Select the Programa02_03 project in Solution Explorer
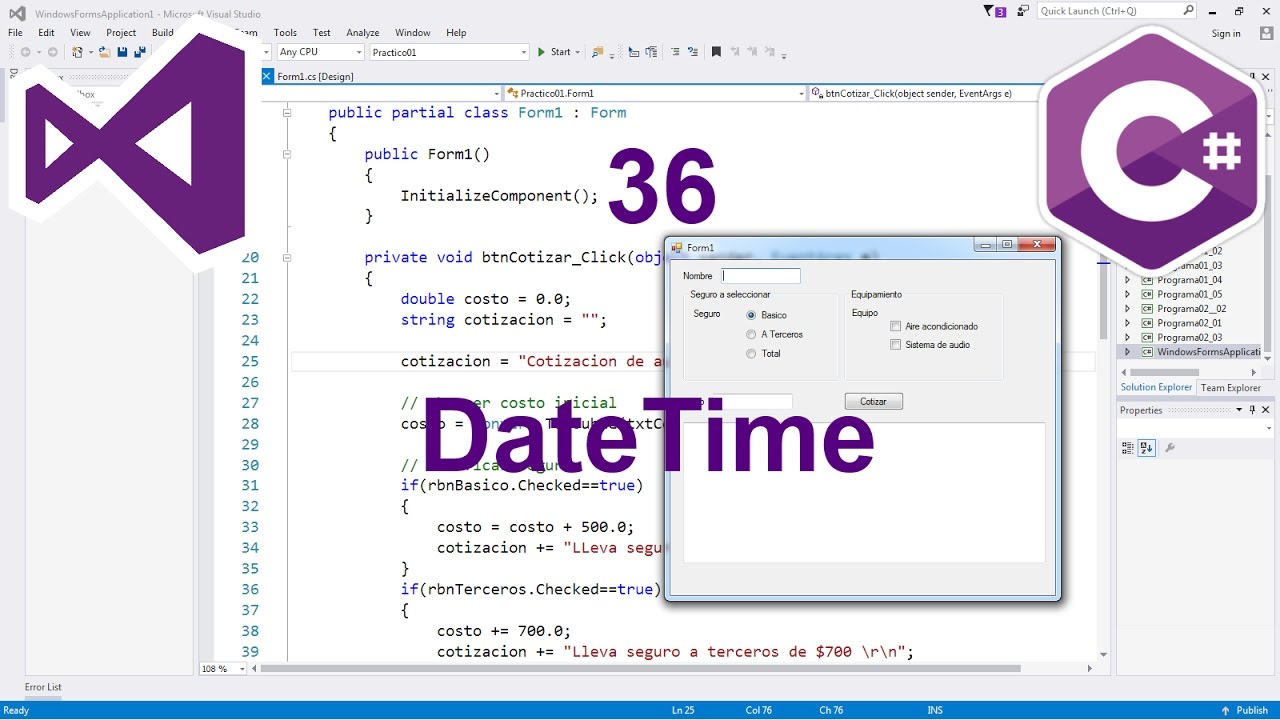The image size is (1280, 720). pos(1189,337)
